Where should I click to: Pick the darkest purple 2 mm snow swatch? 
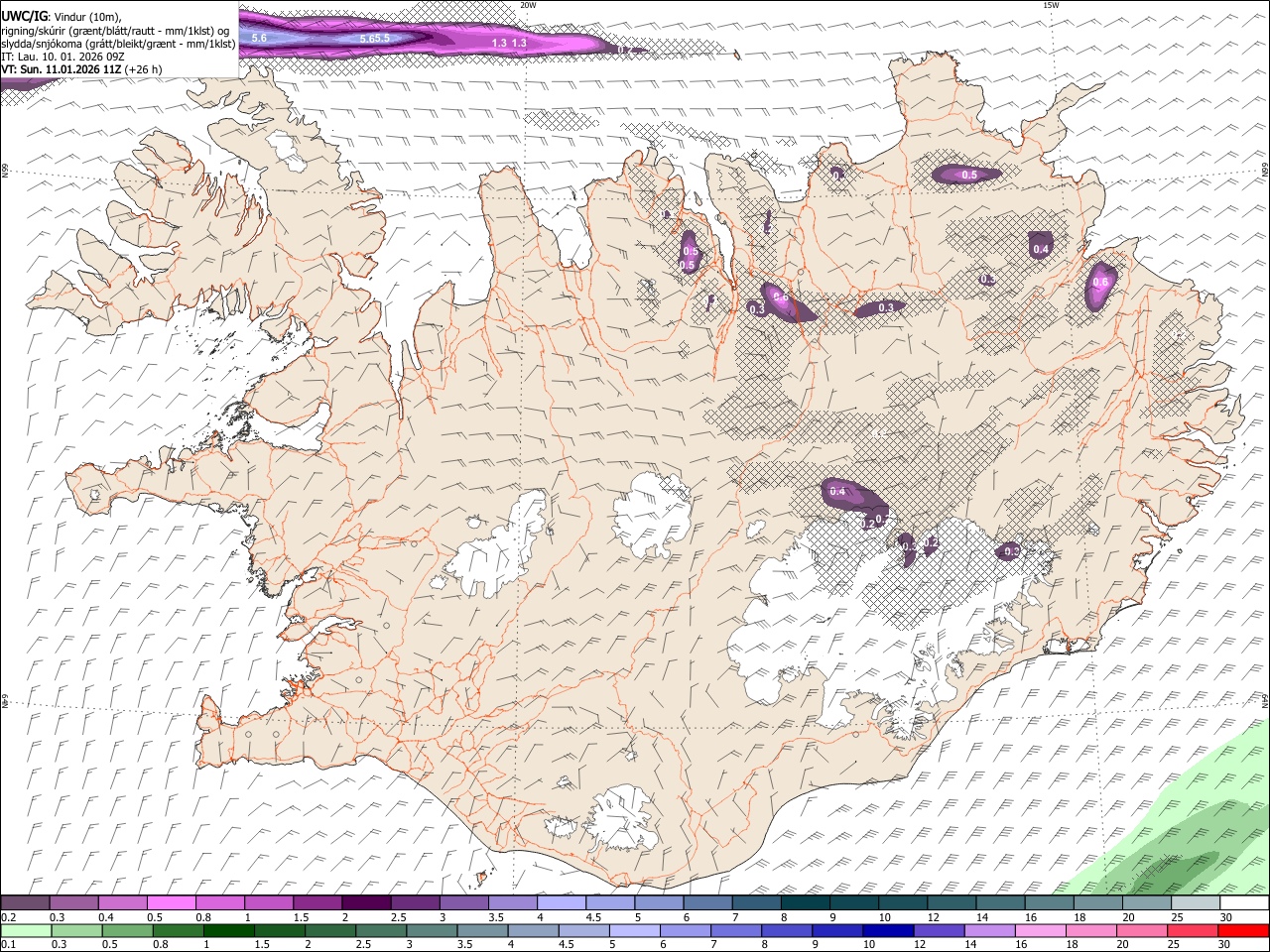(x=365, y=903)
